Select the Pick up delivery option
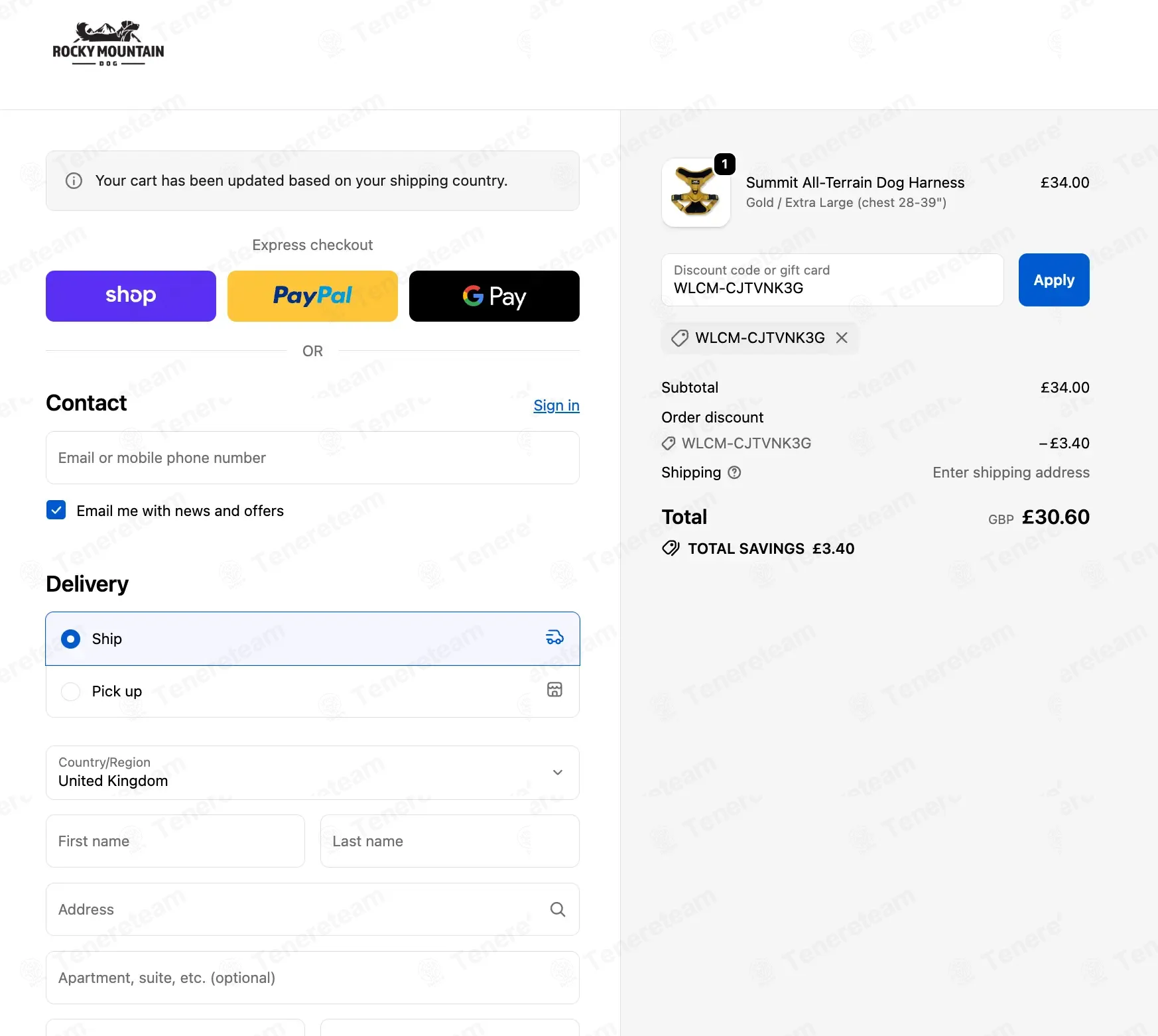Viewport: 1158px width, 1036px height. (x=71, y=691)
